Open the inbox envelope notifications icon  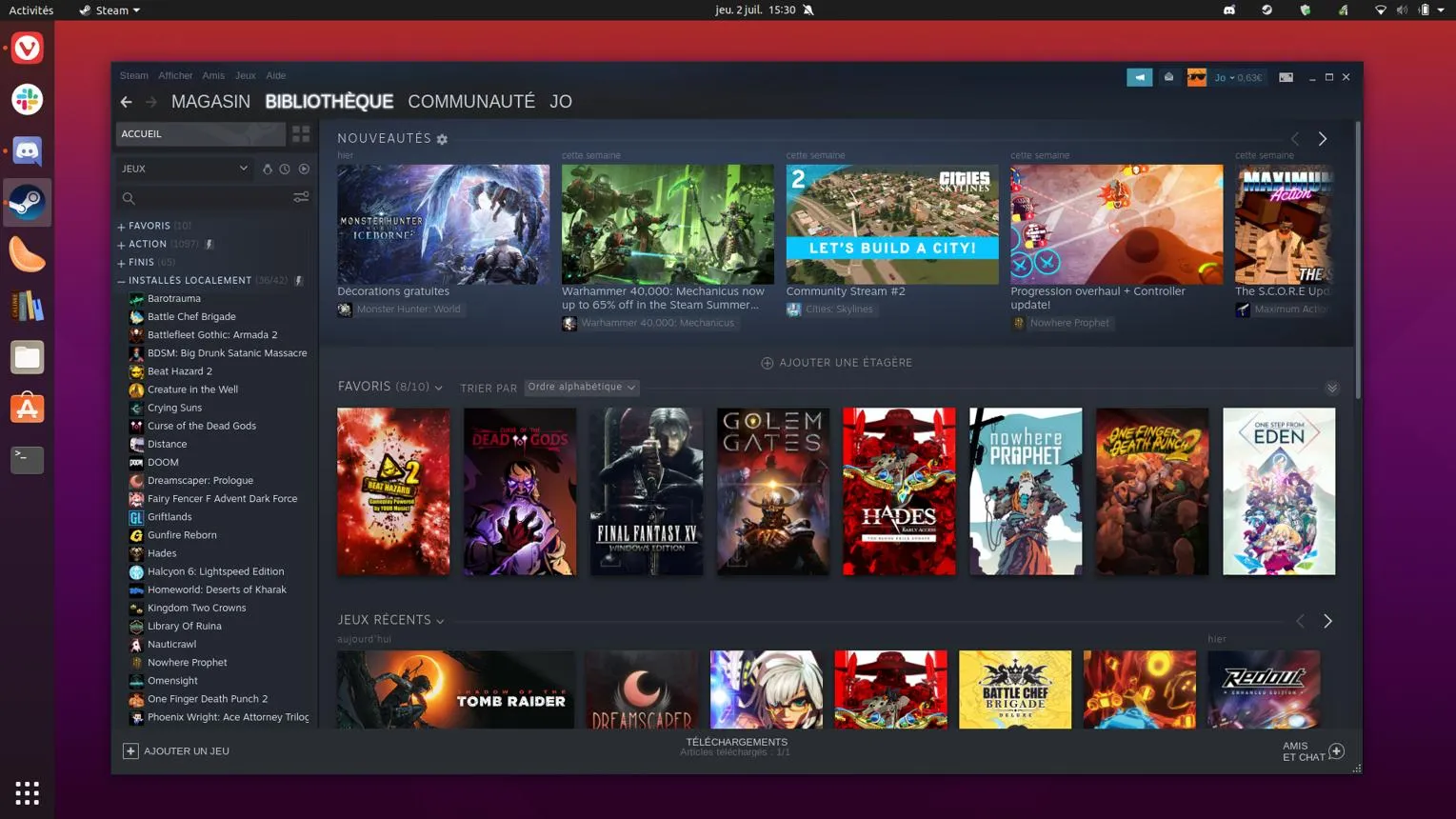pyautogui.click(x=1168, y=77)
